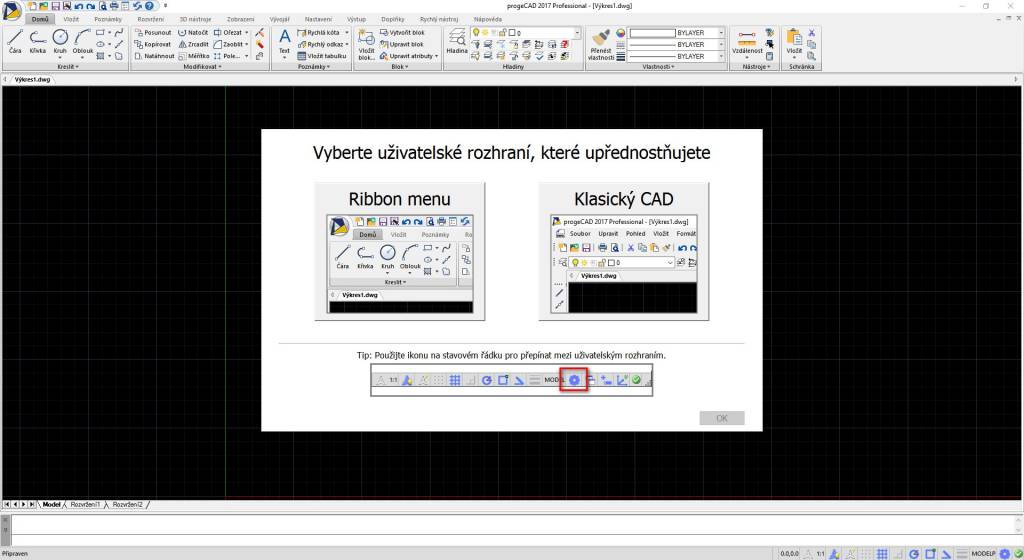Expand the Kreslit panel
The image size is (1024, 560).
coord(67,67)
